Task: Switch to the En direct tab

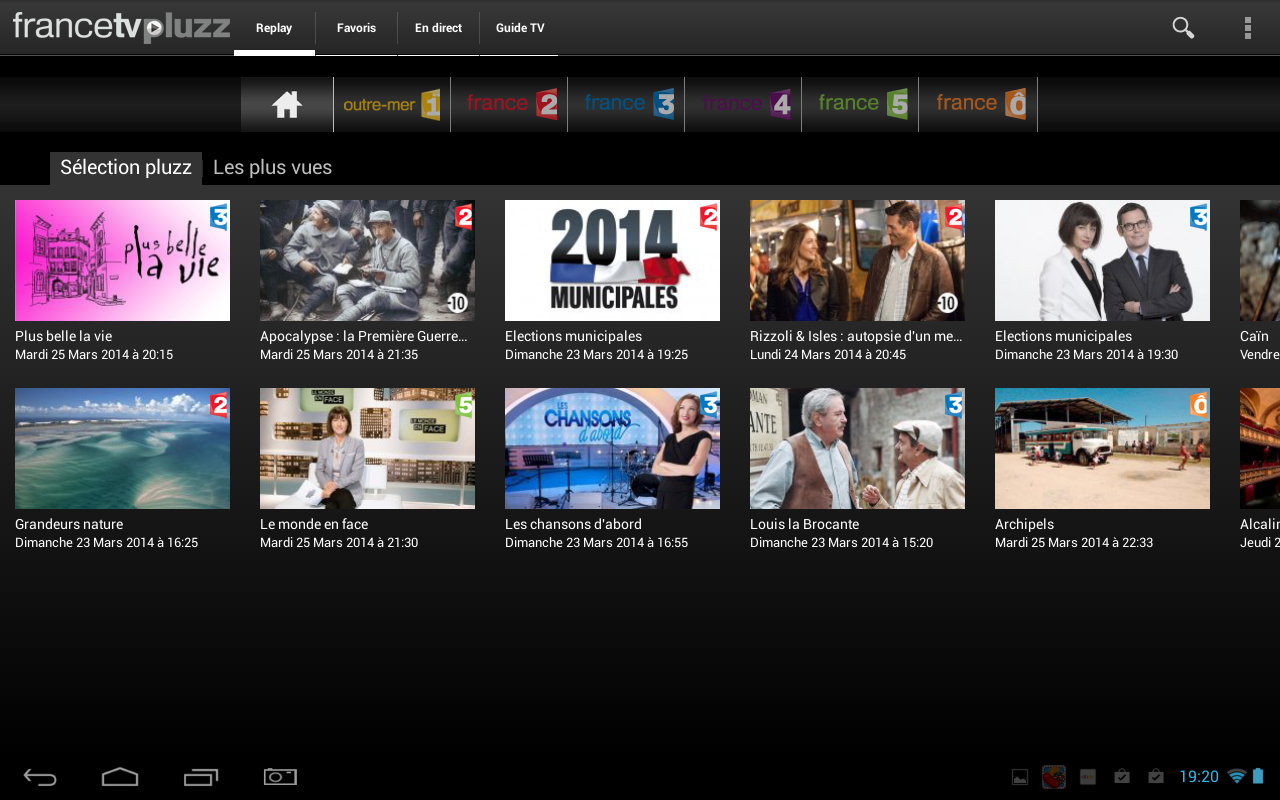Action: point(438,28)
